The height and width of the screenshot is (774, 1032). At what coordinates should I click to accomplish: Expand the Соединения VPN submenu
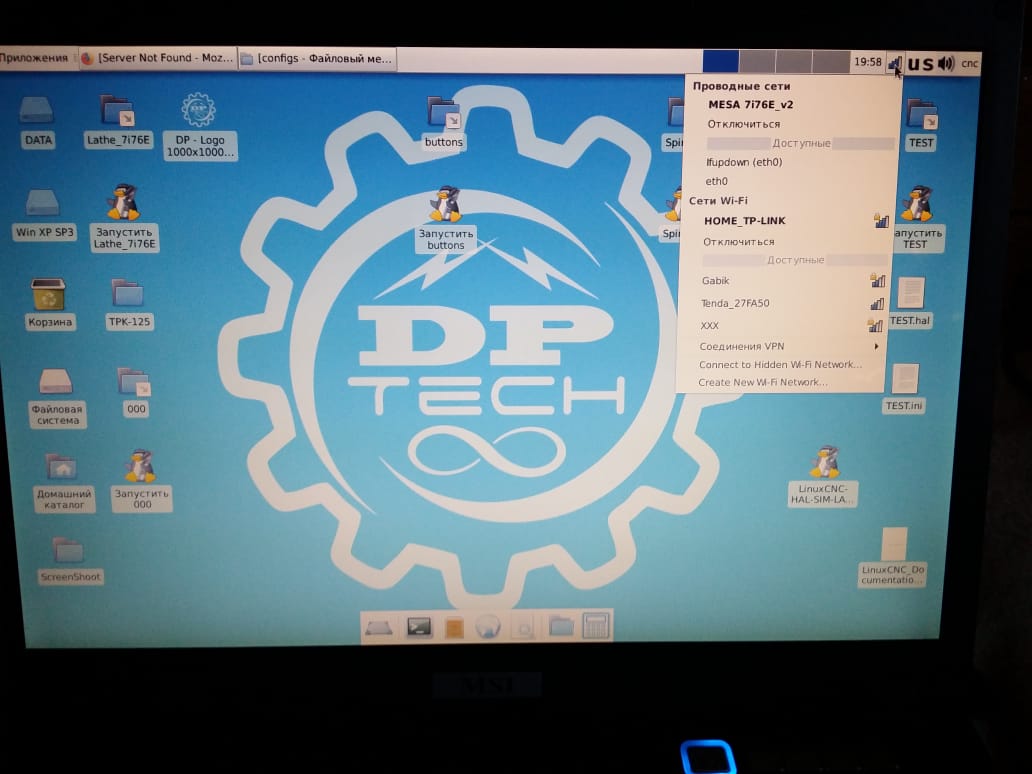782,346
